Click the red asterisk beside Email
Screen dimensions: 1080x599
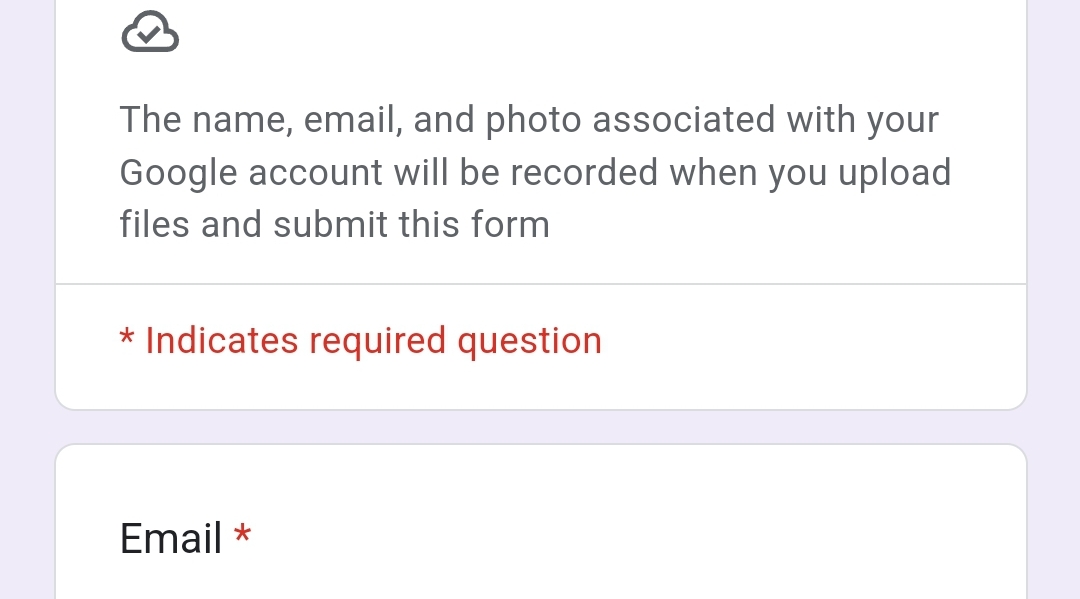[242, 536]
